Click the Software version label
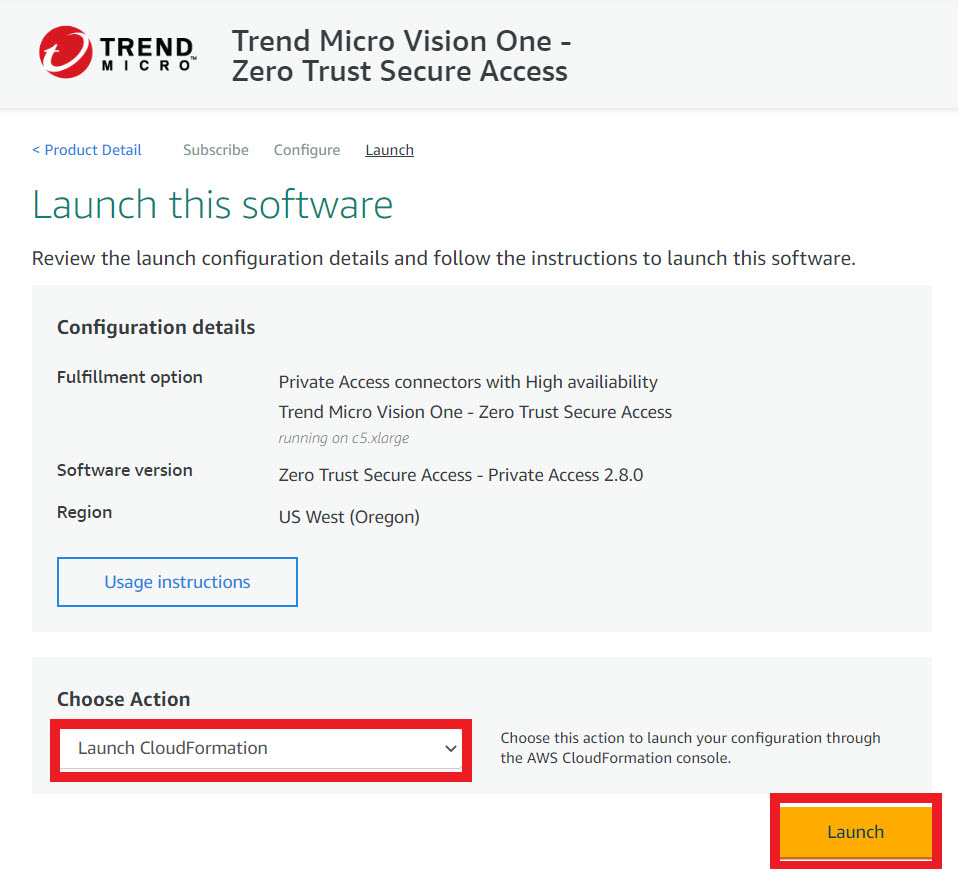Viewport: 958px width, 869px height. (x=124, y=470)
